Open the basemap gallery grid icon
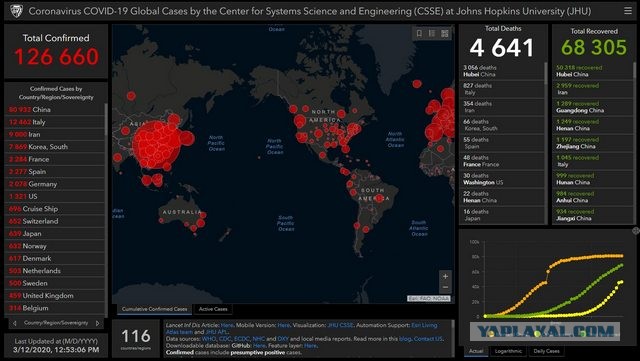 444,33
